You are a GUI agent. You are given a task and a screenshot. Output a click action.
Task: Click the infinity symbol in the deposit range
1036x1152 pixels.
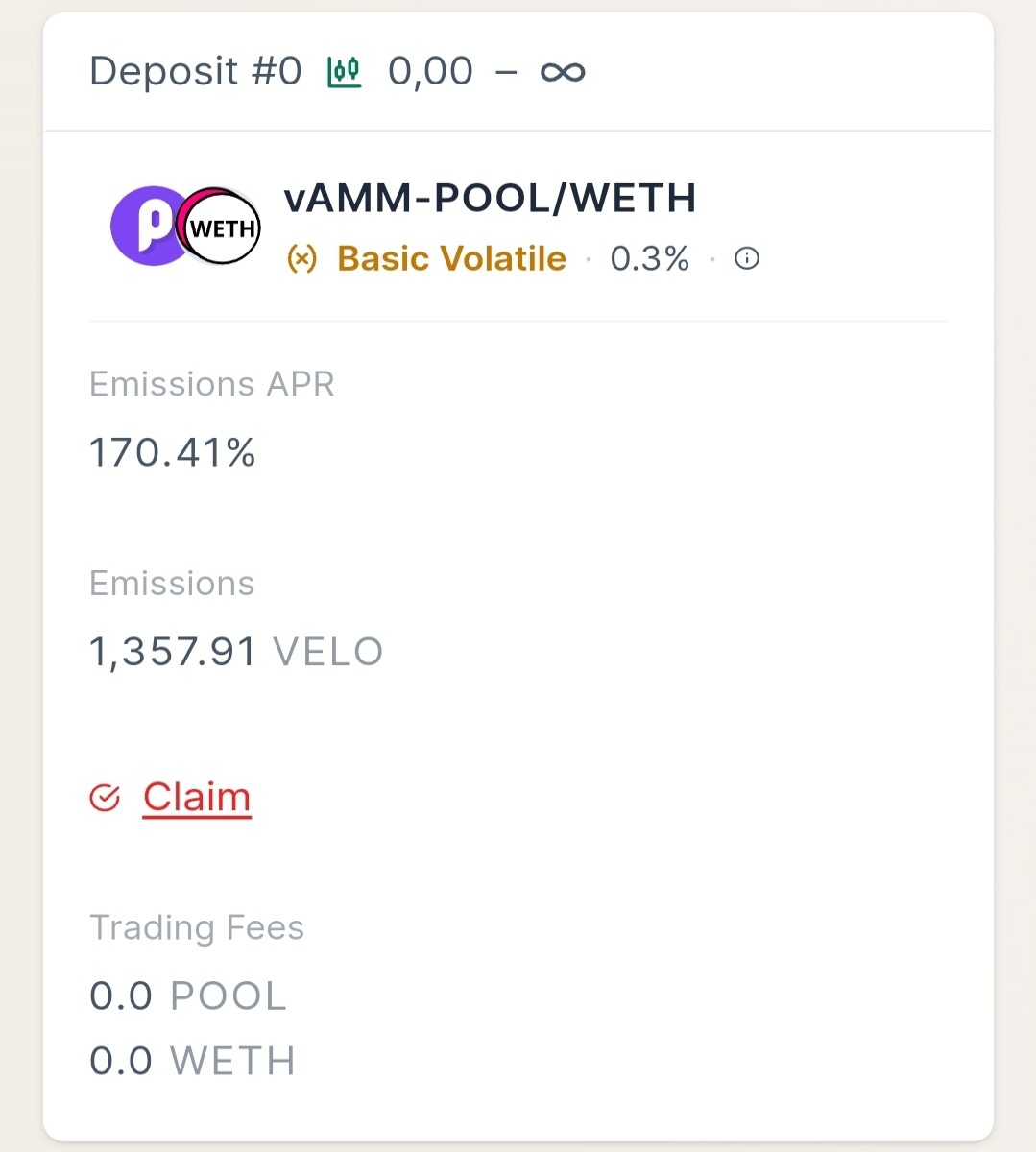(563, 72)
